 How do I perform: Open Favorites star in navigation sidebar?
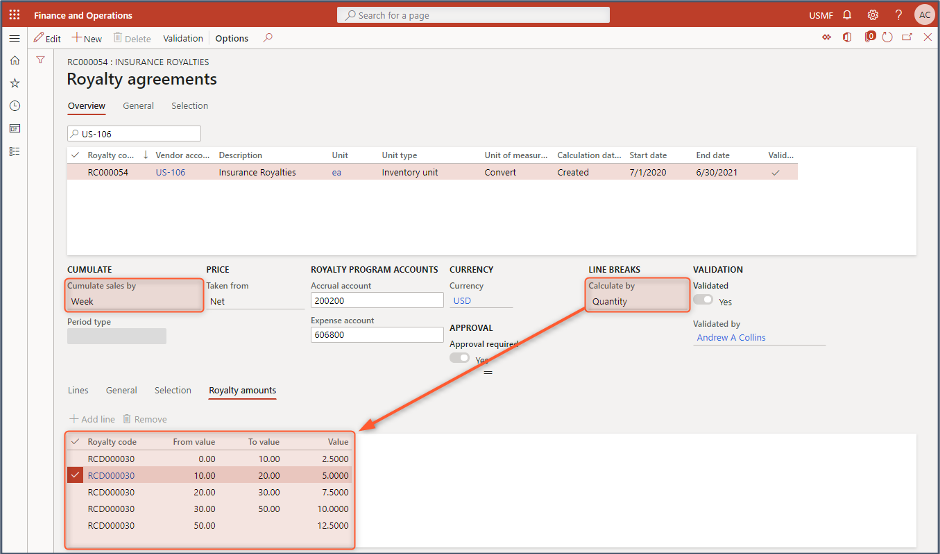coord(14,83)
